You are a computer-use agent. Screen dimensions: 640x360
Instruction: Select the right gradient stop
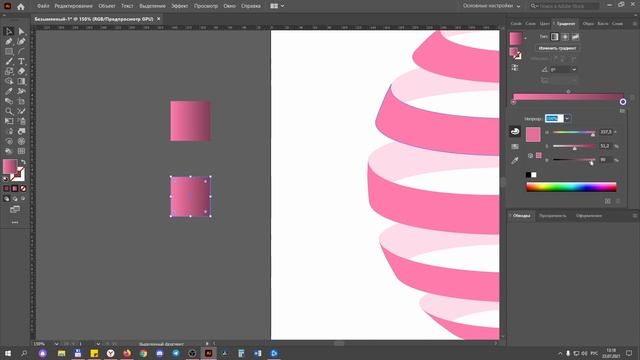623,102
